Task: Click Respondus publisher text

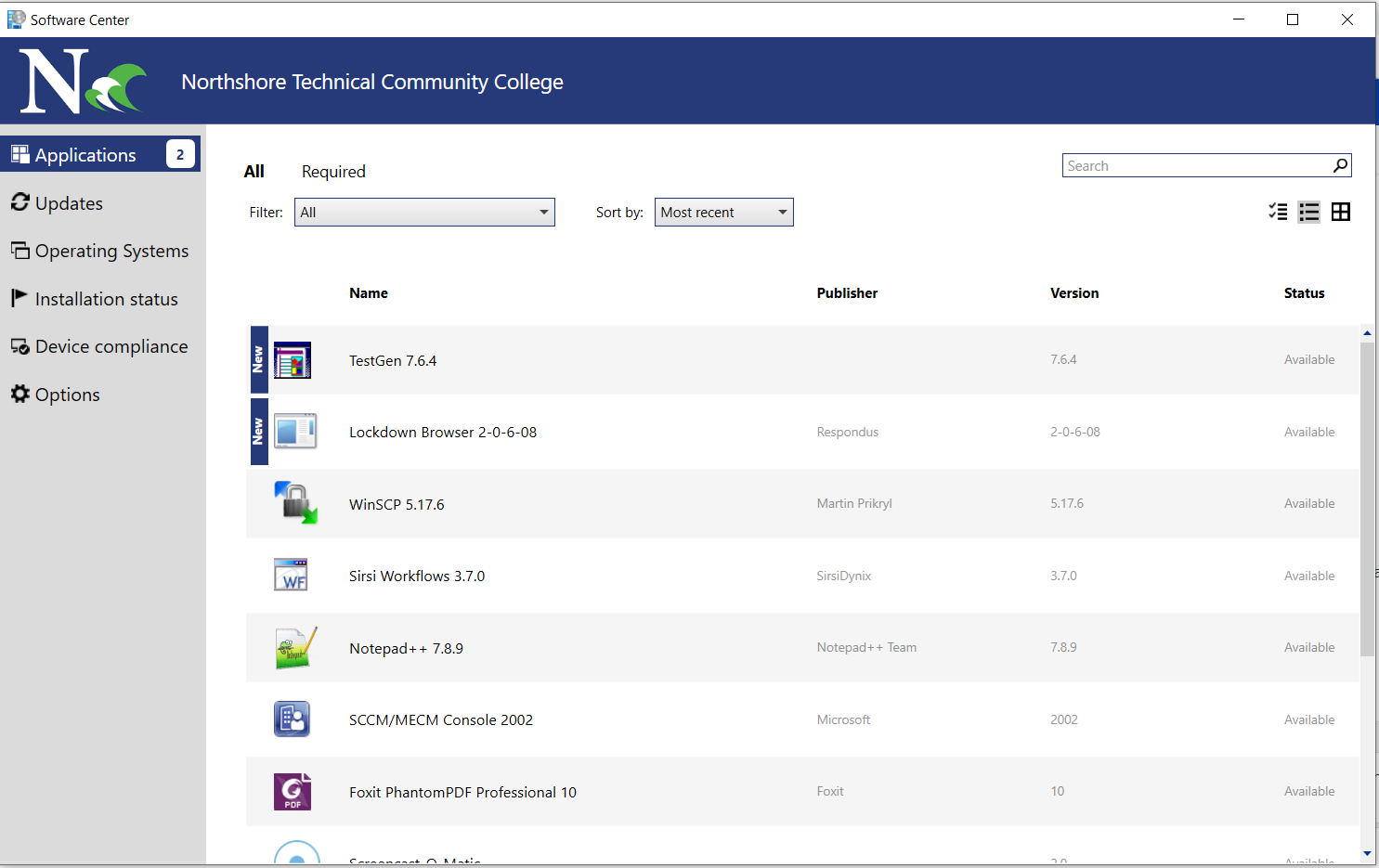Action: (x=847, y=432)
